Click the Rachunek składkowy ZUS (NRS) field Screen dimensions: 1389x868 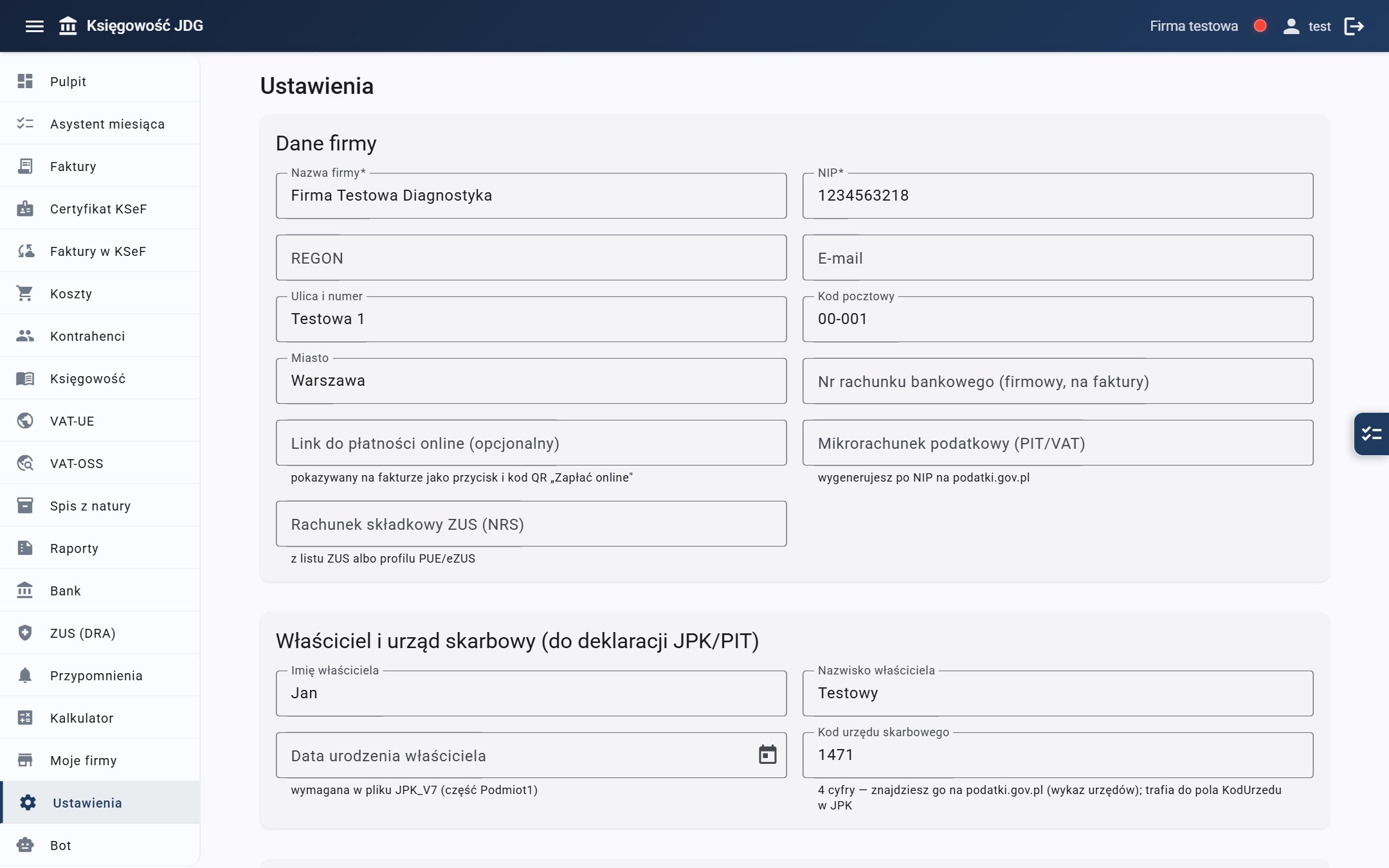[531, 524]
